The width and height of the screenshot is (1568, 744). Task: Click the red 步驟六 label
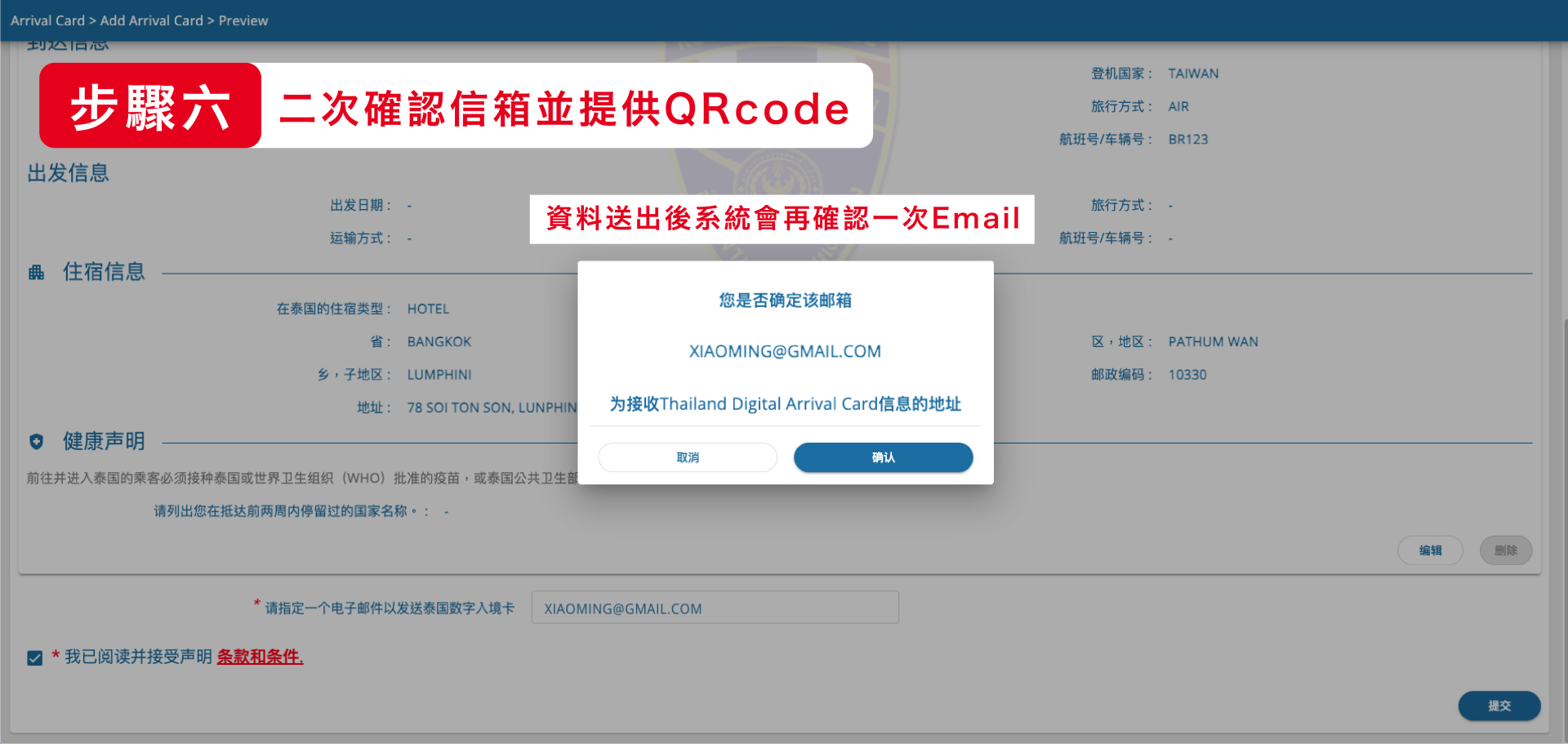click(150, 106)
